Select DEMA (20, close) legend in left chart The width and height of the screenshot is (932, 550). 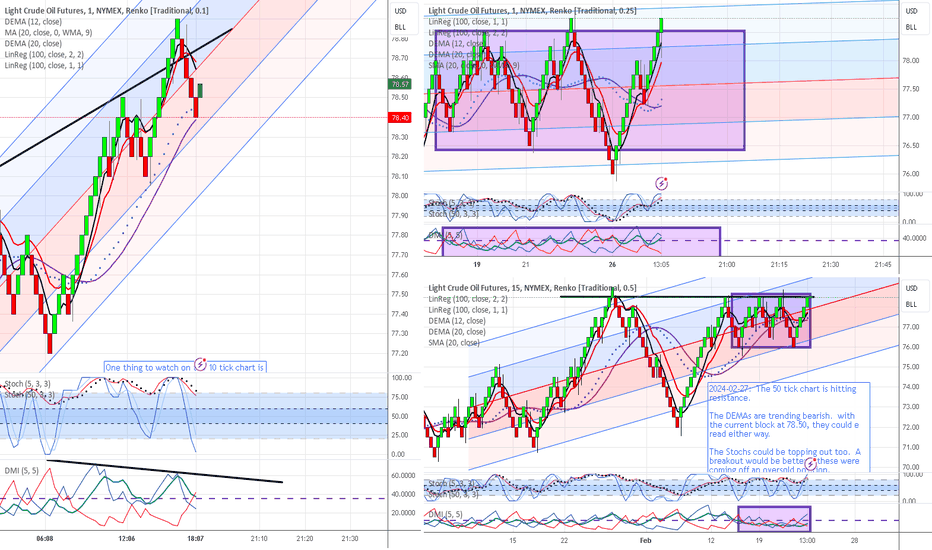click(33, 43)
